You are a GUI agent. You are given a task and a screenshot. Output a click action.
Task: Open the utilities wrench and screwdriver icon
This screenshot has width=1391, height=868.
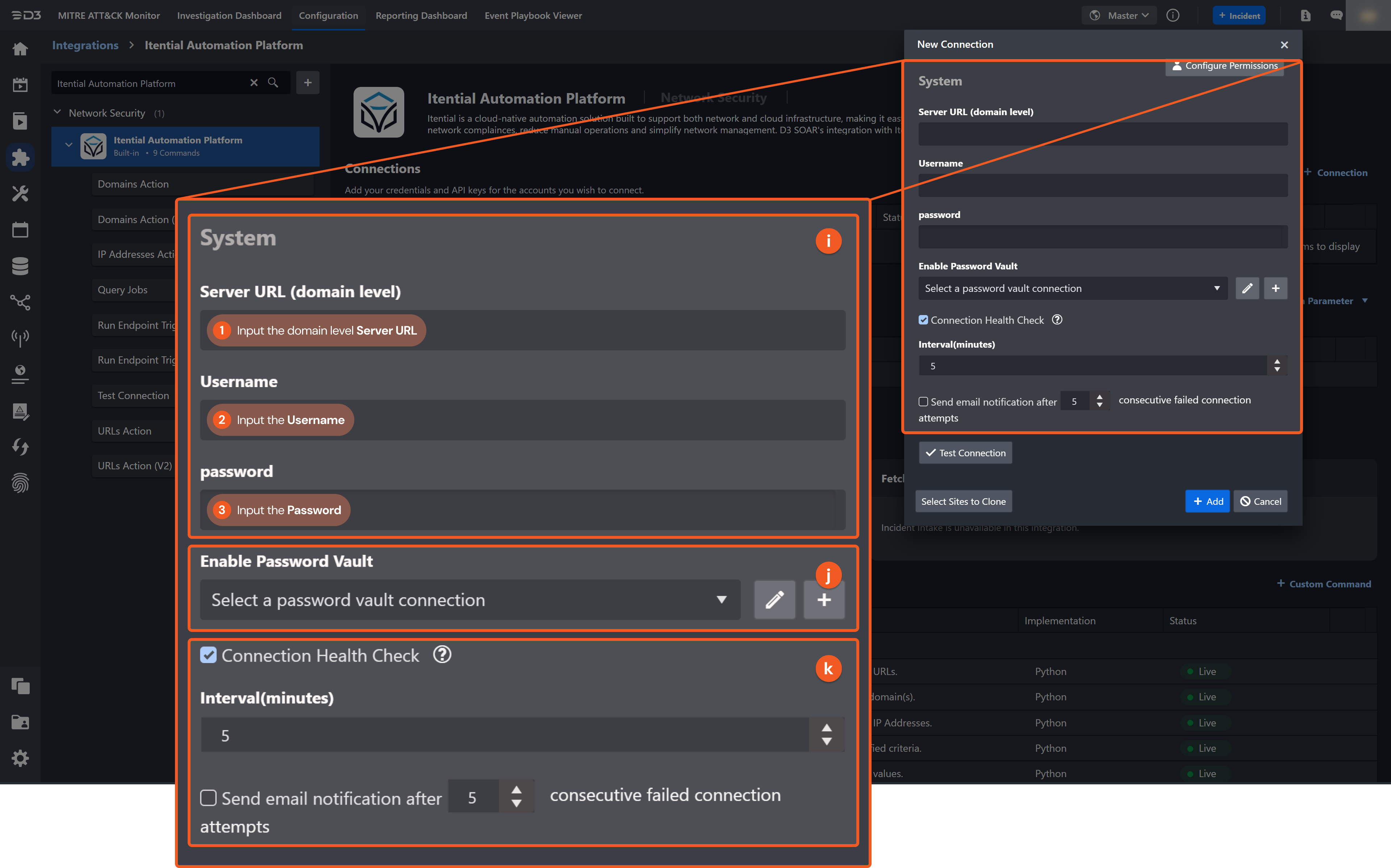tap(20, 193)
